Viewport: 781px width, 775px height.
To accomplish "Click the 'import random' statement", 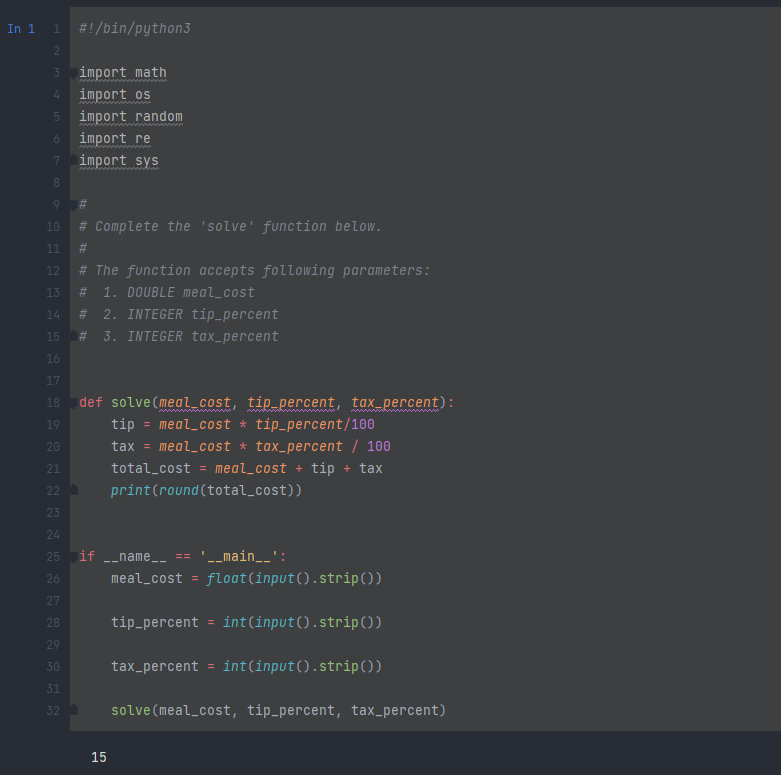I will pyautogui.click(x=131, y=117).
